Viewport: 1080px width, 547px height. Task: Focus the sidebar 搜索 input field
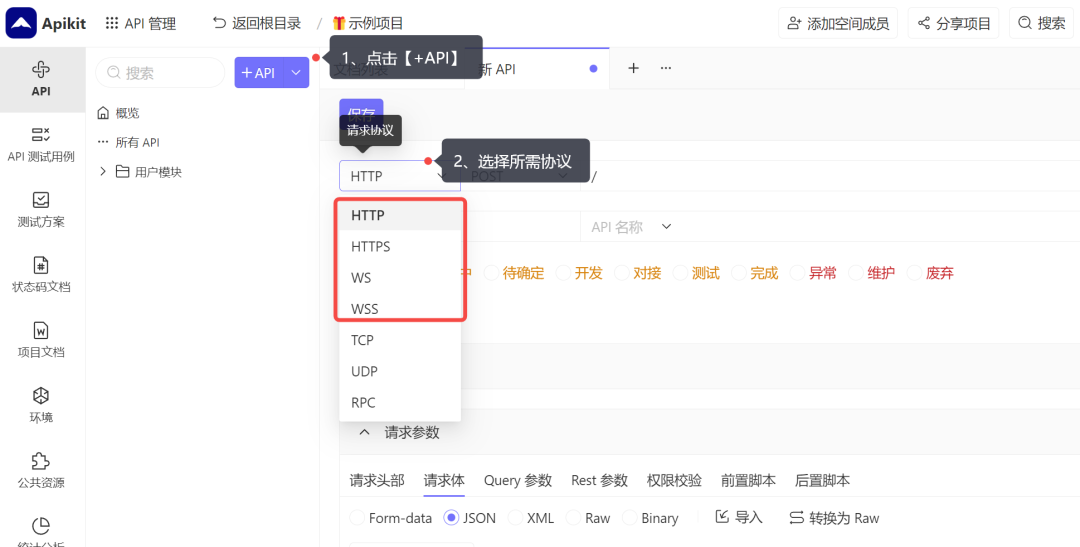point(160,72)
